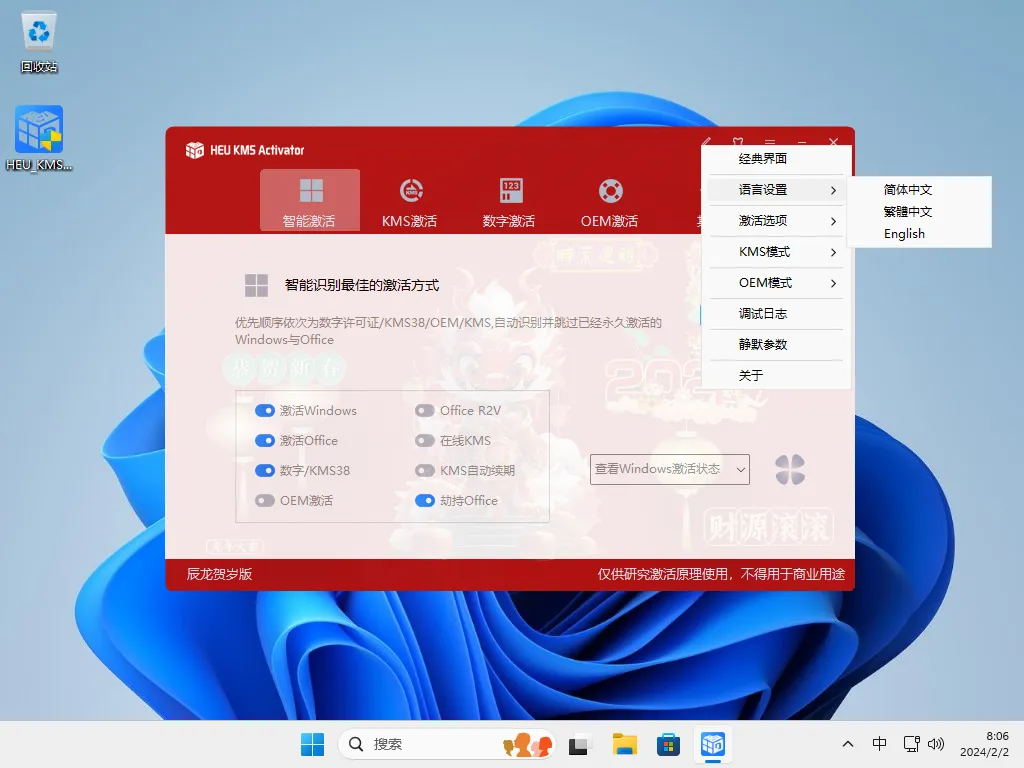Image resolution: width=1024 pixels, height=768 pixels.
Task: Click the Windows logo beside 智能识别最佳的激活方式
Action: pyautogui.click(x=256, y=285)
